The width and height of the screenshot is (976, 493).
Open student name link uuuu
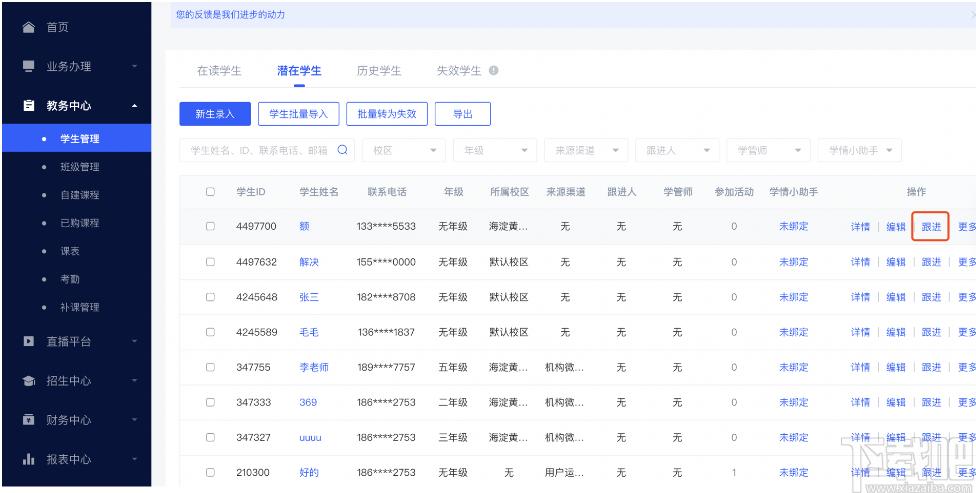click(311, 438)
